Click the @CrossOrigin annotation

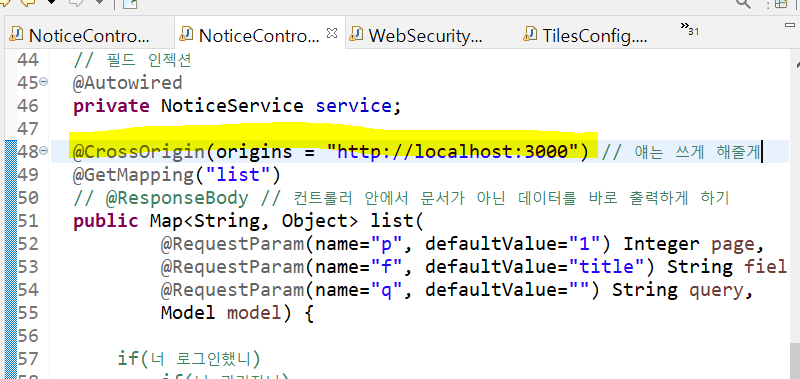click(x=138, y=151)
